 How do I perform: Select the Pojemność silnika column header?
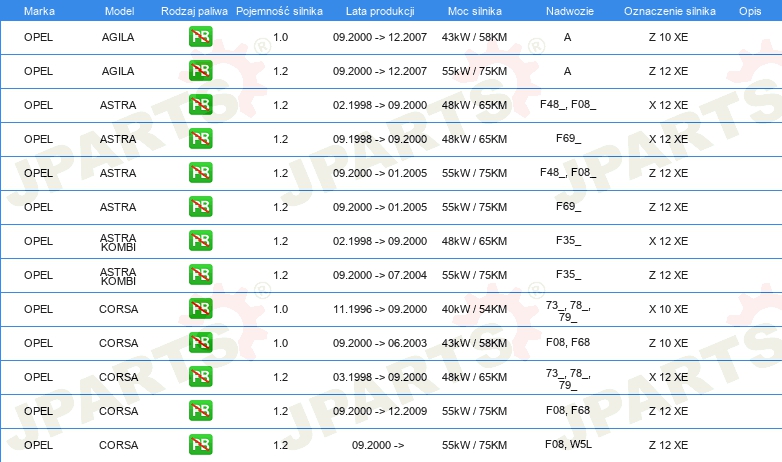[279, 11]
